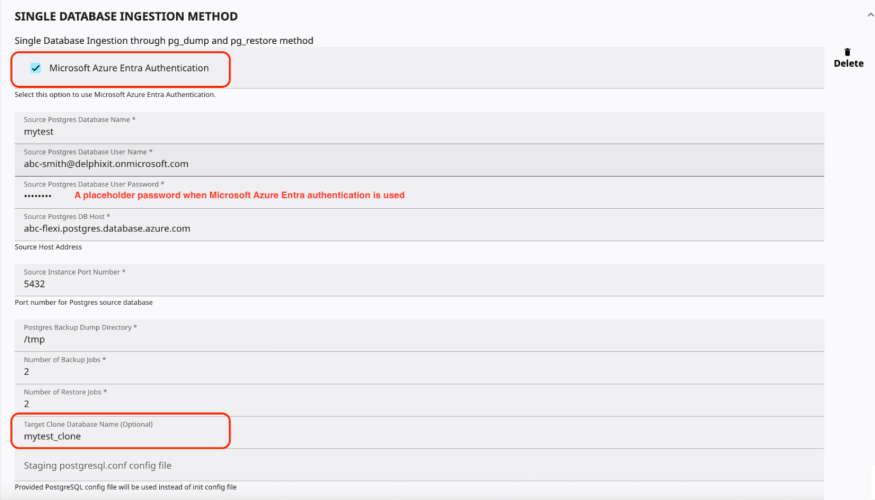875x500 pixels.
Task: Click the trash can delete icon
Action: click(x=848, y=51)
